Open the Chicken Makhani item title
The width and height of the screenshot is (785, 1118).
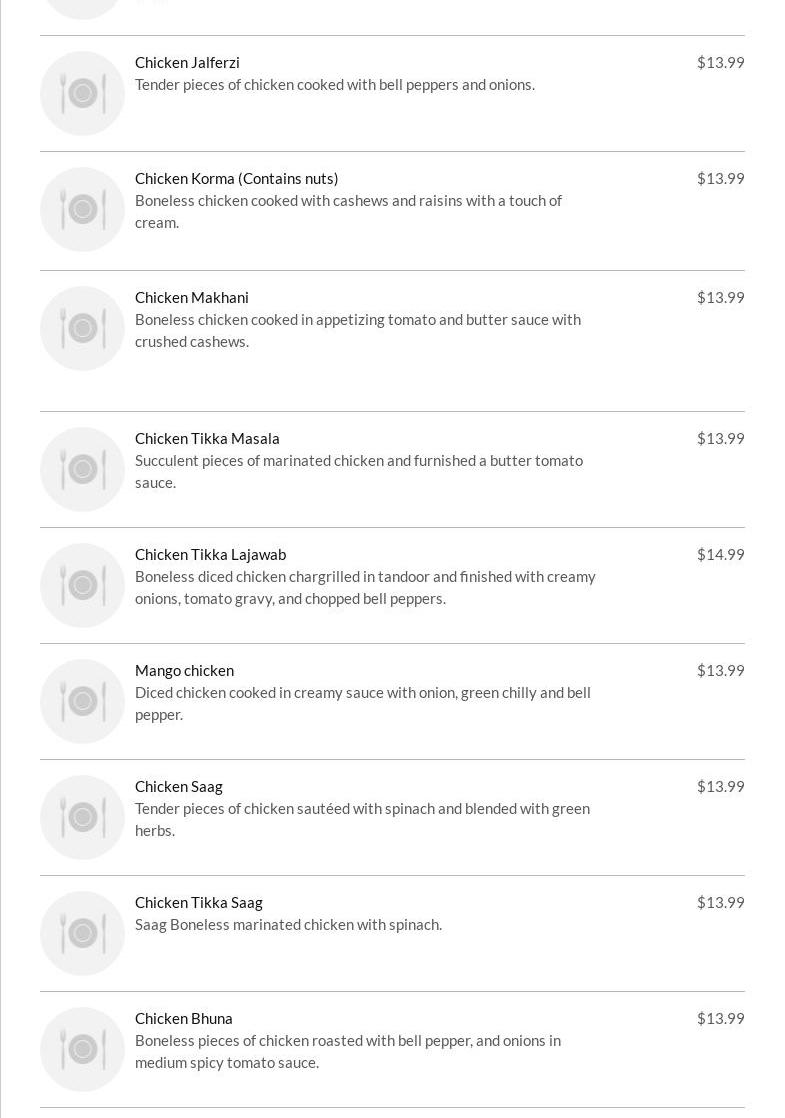pos(192,297)
